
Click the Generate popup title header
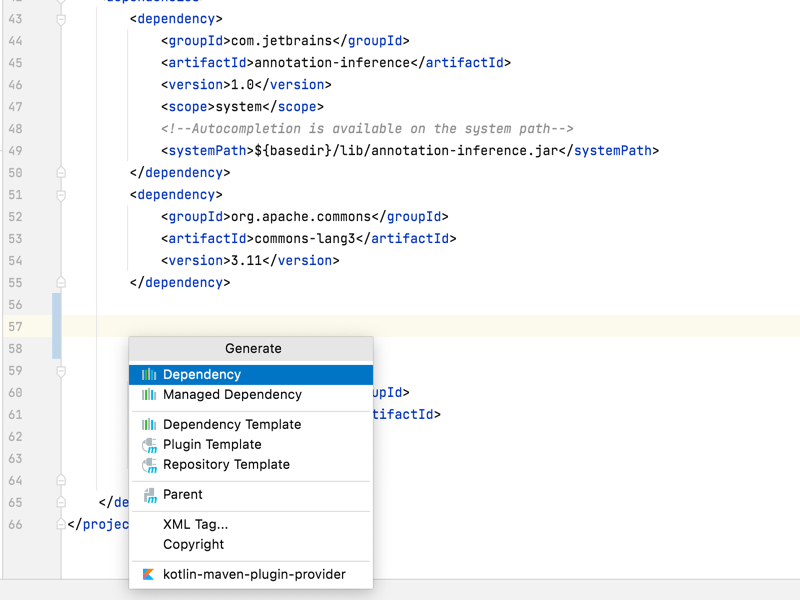[x=252, y=348]
